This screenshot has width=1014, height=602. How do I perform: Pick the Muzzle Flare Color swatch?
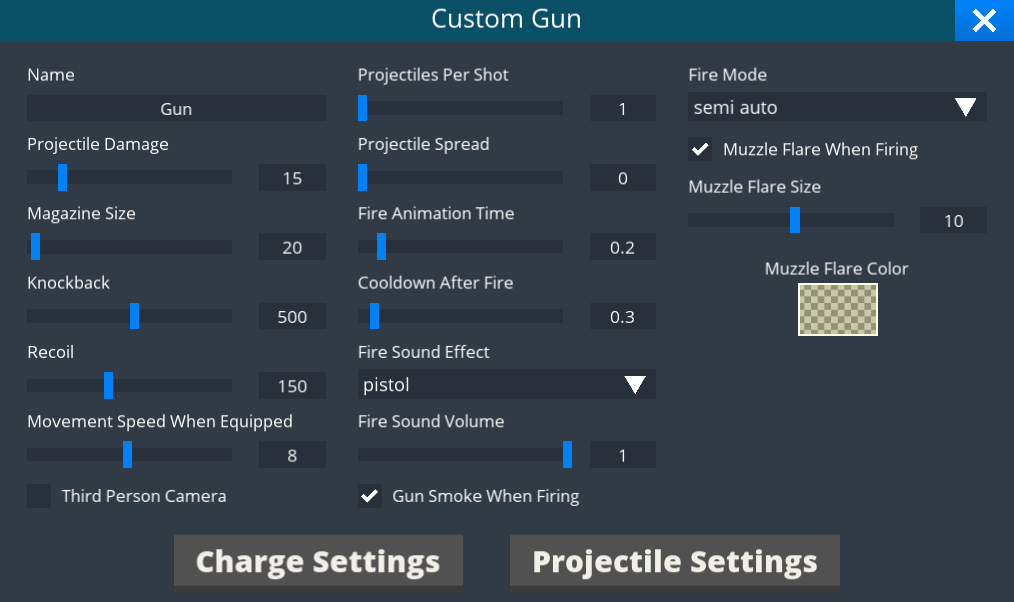838,309
